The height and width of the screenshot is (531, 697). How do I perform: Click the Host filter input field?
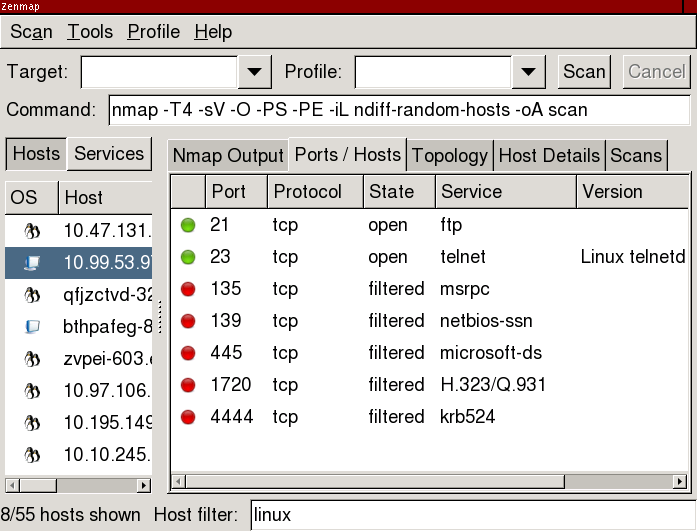[473, 515]
